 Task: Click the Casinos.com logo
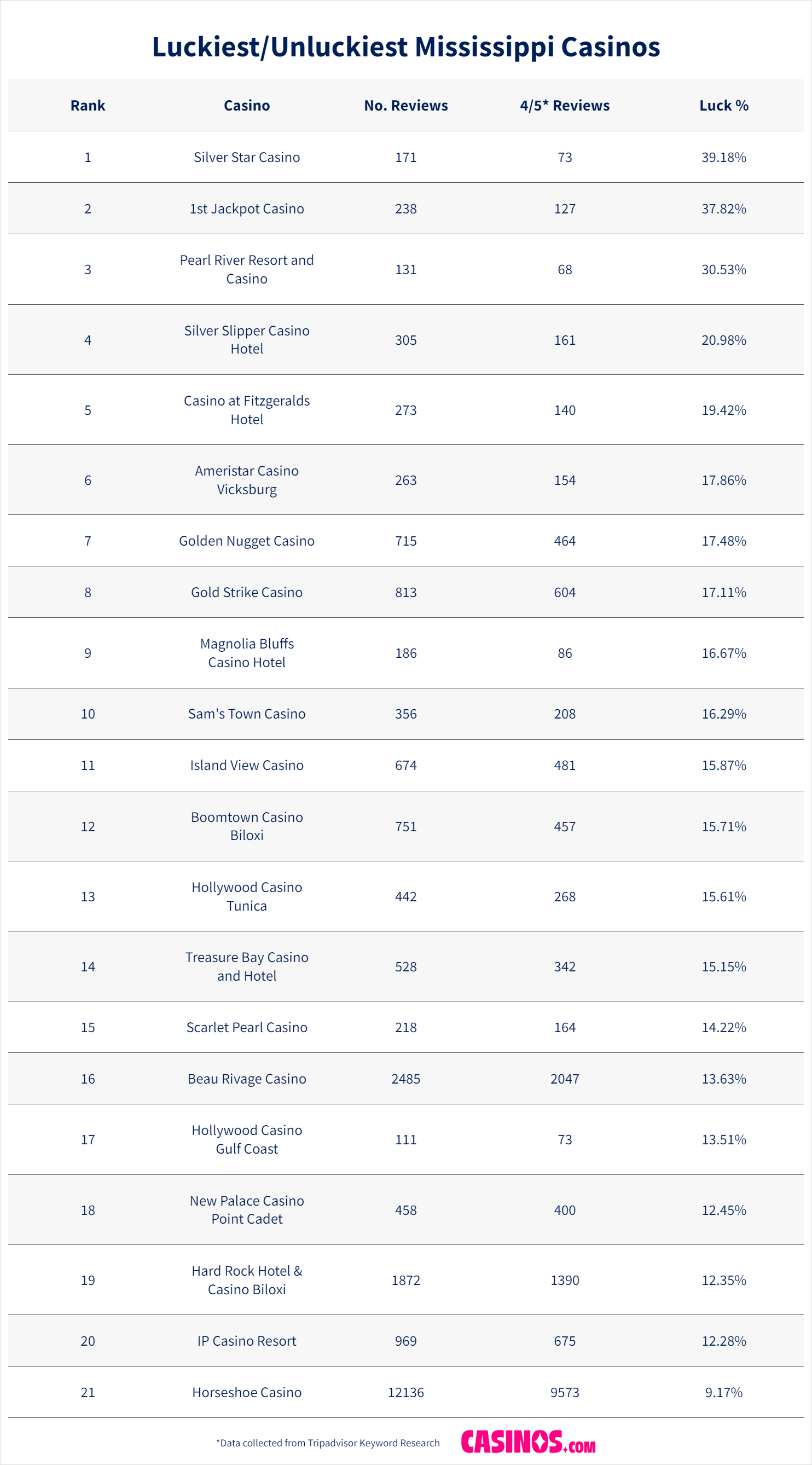point(527,1441)
